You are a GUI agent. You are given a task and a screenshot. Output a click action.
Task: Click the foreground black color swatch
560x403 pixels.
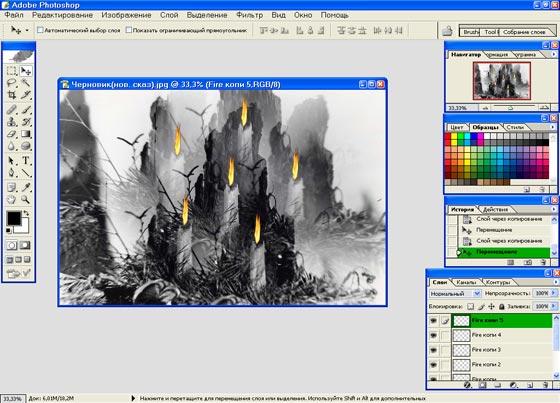(x=13, y=218)
